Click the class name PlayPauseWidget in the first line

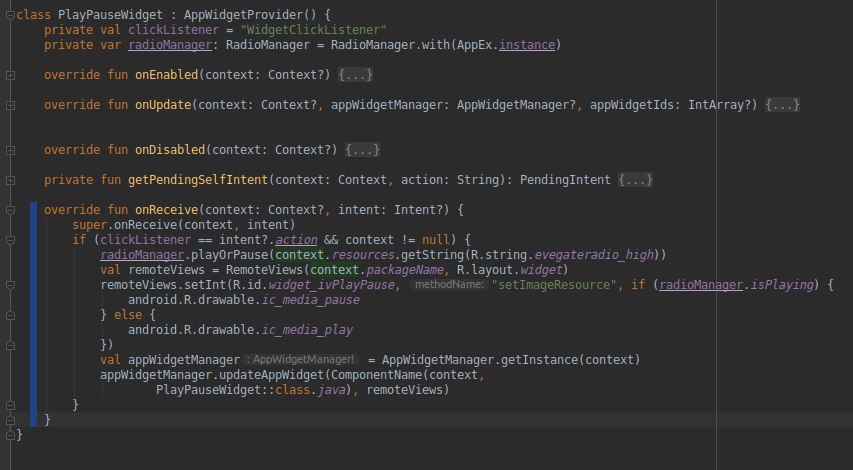pos(110,15)
